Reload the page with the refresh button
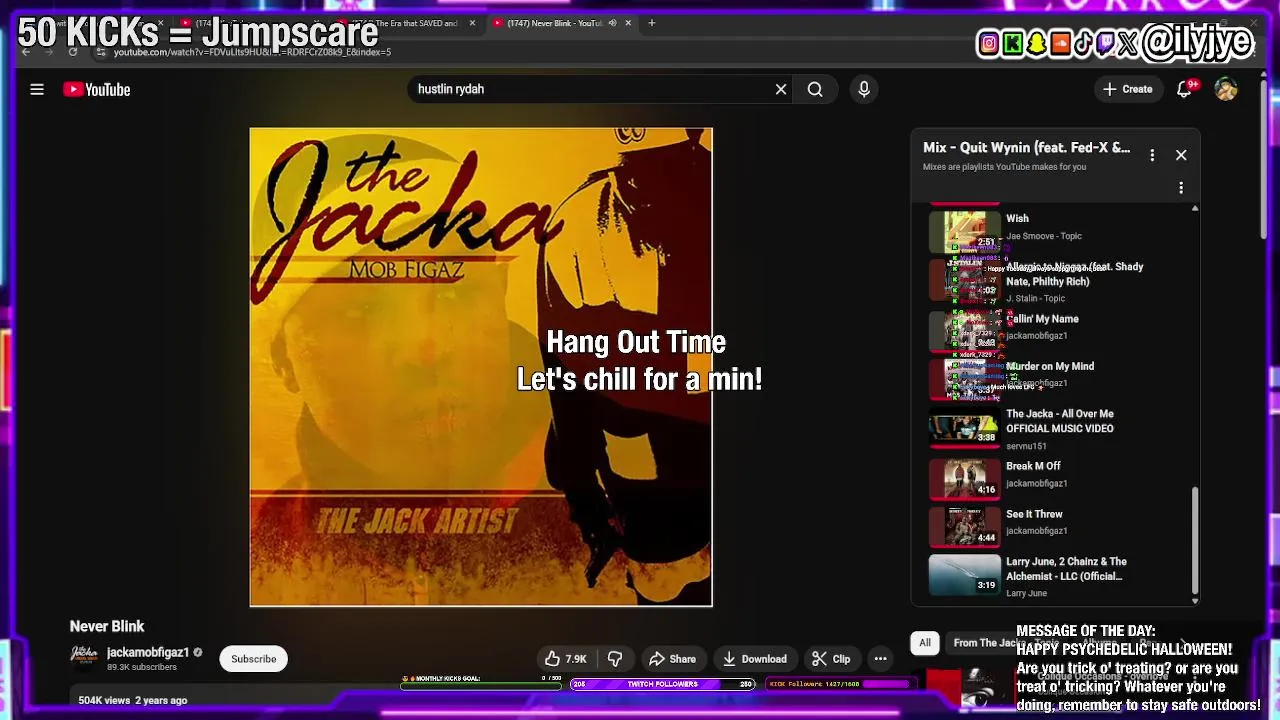 click(73, 51)
